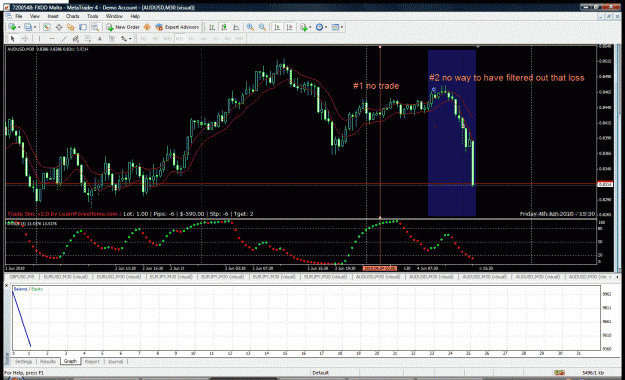Zoom in on the chart
Screen dimensions: 625x380
click(250, 27)
